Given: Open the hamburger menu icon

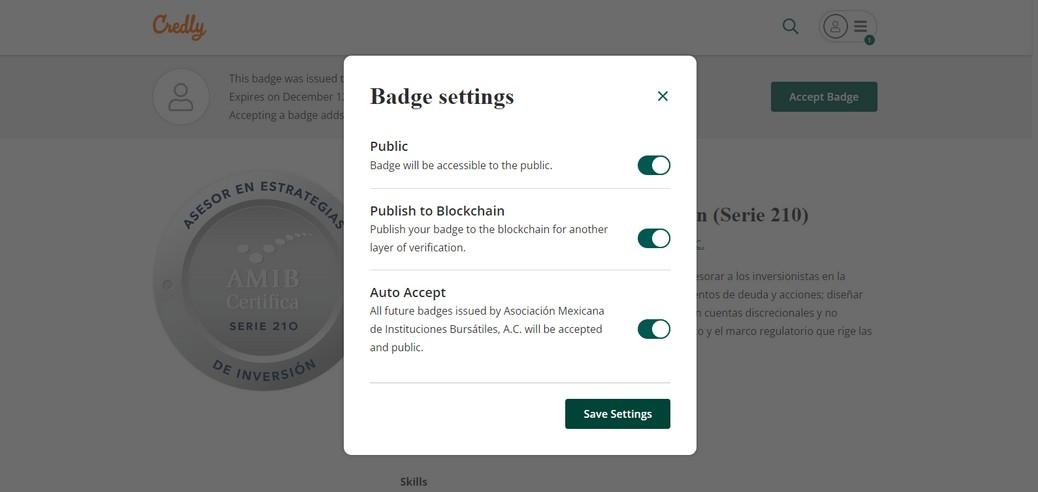Looking at the screenshot, I should pos(861,26).
